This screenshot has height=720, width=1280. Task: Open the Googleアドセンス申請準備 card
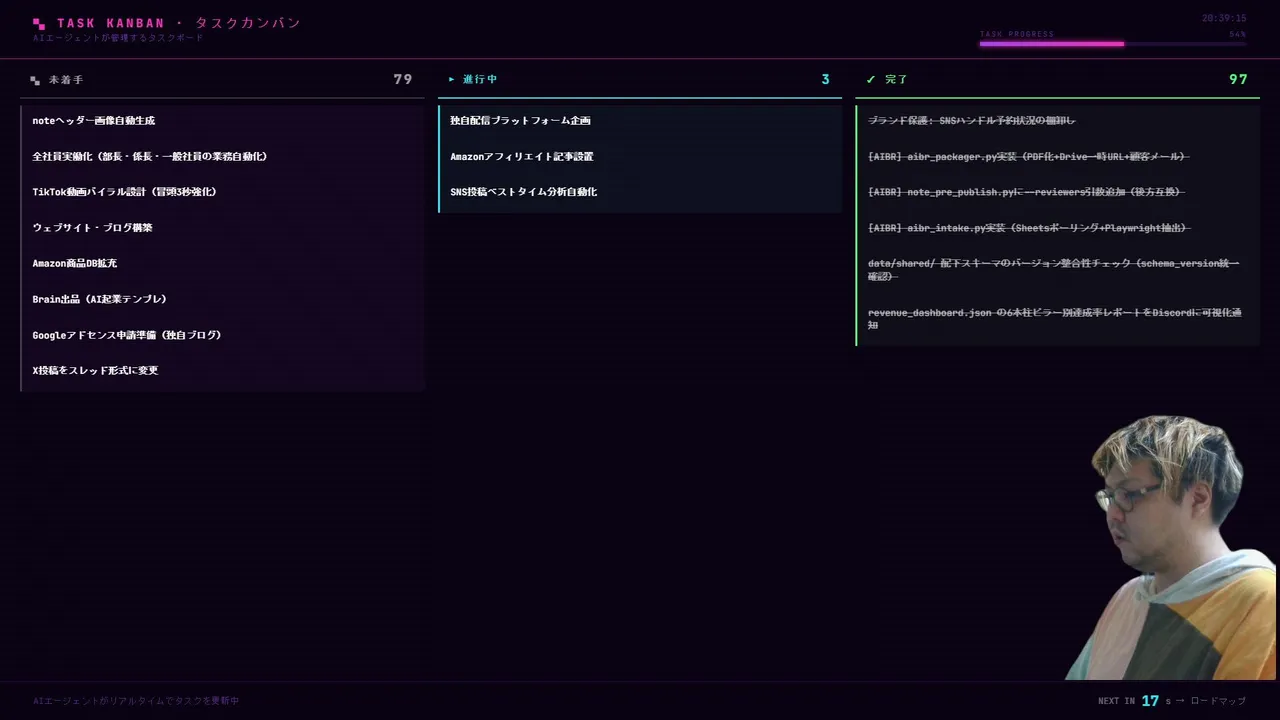pos(223,335)
